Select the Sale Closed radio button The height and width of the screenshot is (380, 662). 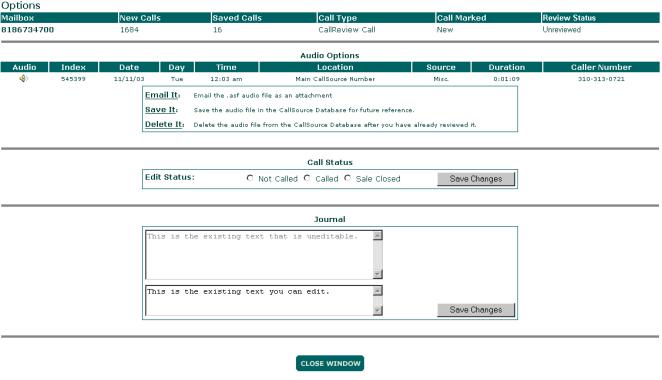click(x=347, y=178)
